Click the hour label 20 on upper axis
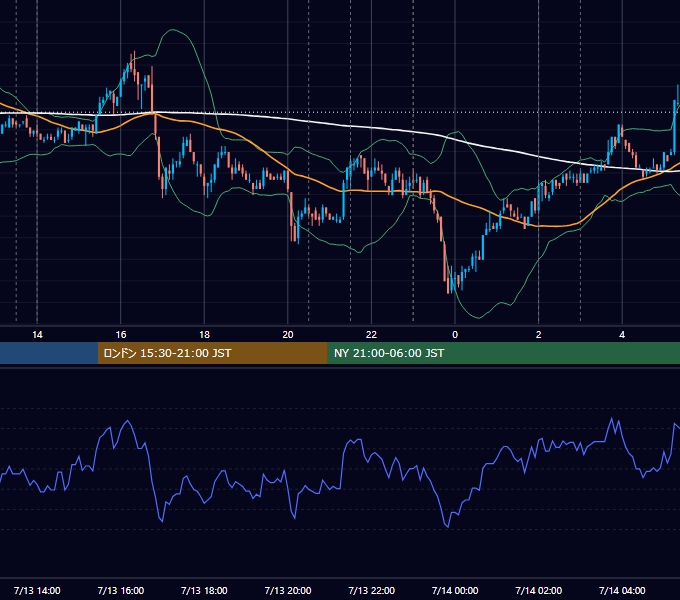The image size is (680, 600). [288, 335]
